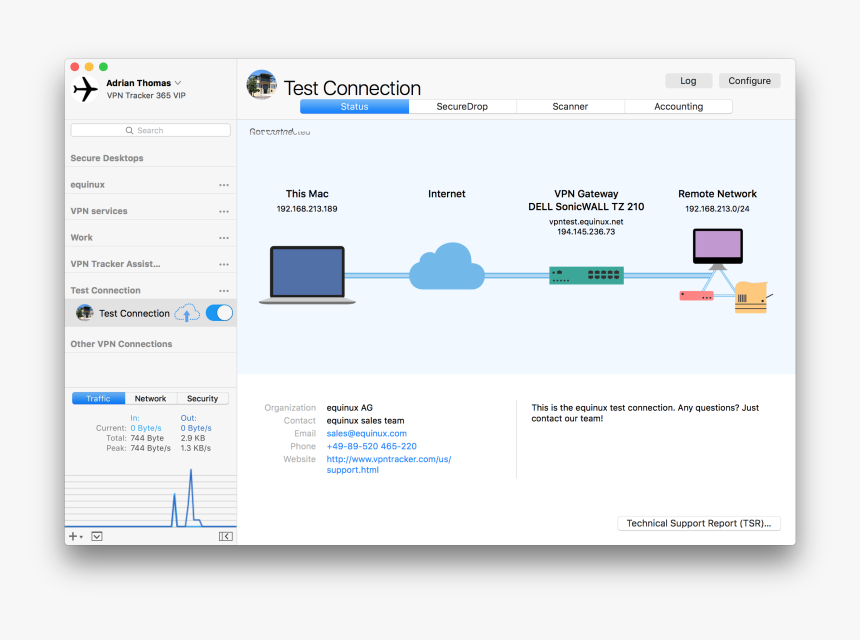
Task: Click the This Mac laptop icon
Action: pyautogui.click(x=307, y=275)
